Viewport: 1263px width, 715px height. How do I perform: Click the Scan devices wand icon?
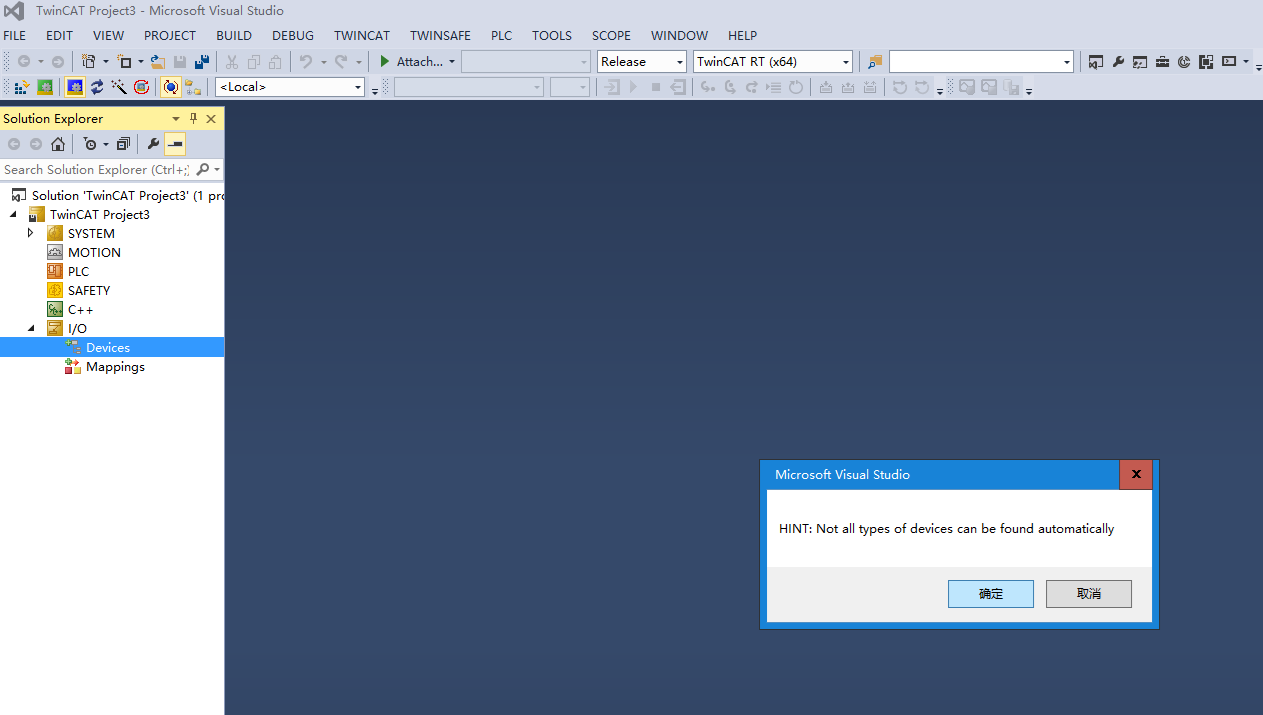click(119, 87)
